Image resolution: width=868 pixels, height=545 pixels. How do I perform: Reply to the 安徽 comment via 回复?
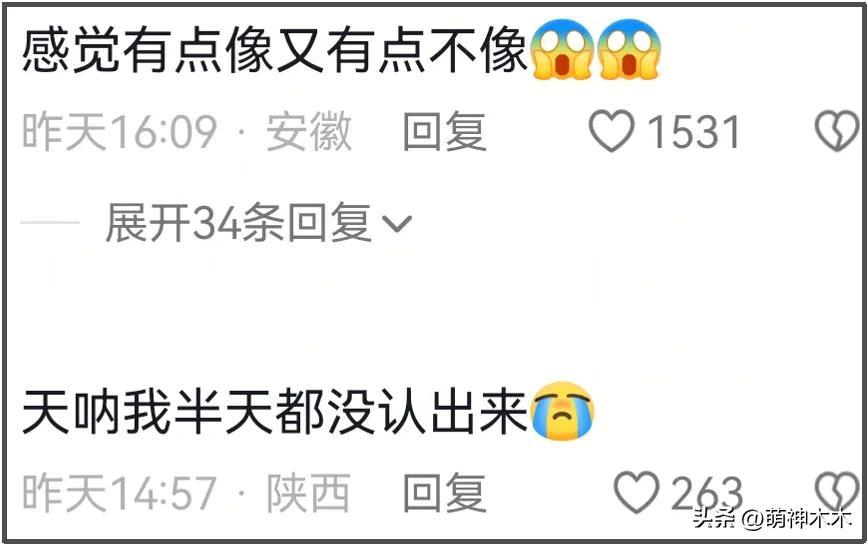point(445,131)
